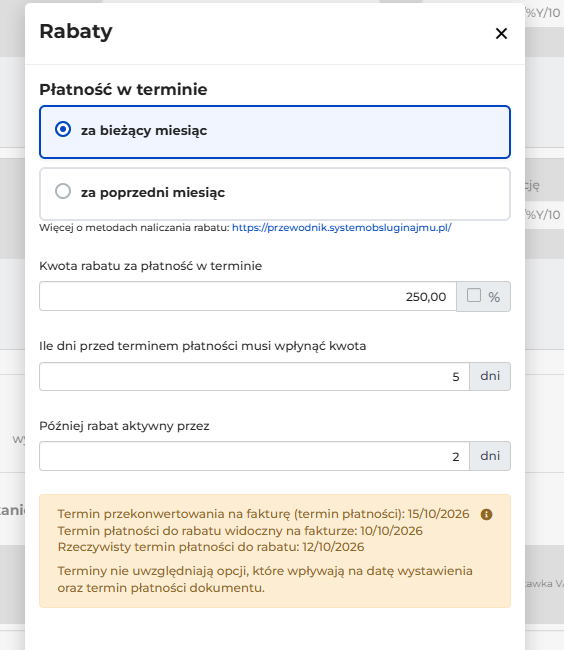Click the 'za poprzedni miesiąc' option card

click(x=275, y=194)
